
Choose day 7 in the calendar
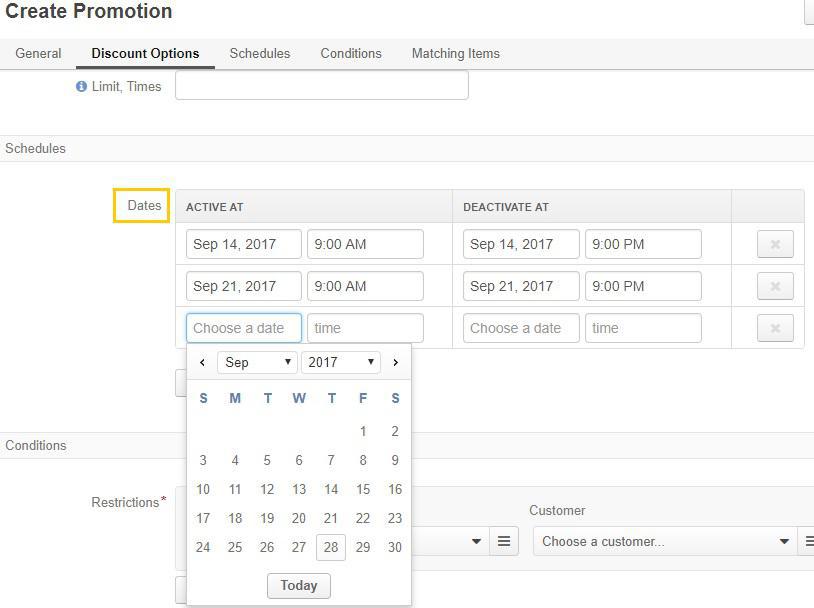coord(331,460)
